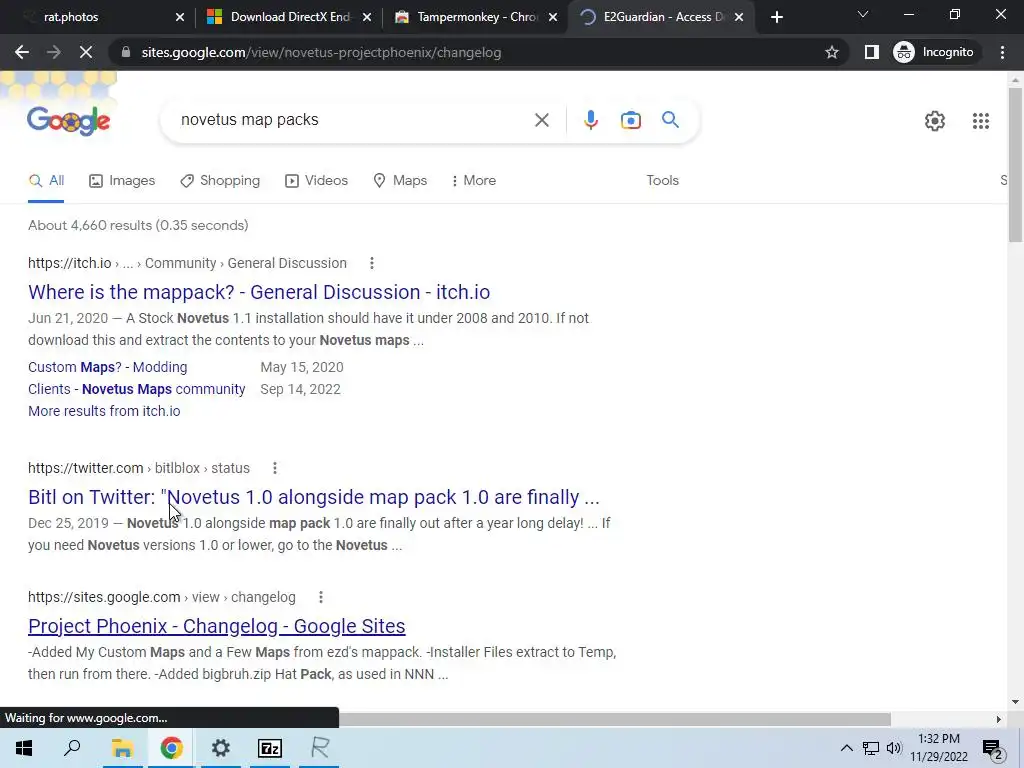Click the vertical page scrollbar thumb
The height and width of the screenshot is (768, 1024).
(x=1016, y=165)
